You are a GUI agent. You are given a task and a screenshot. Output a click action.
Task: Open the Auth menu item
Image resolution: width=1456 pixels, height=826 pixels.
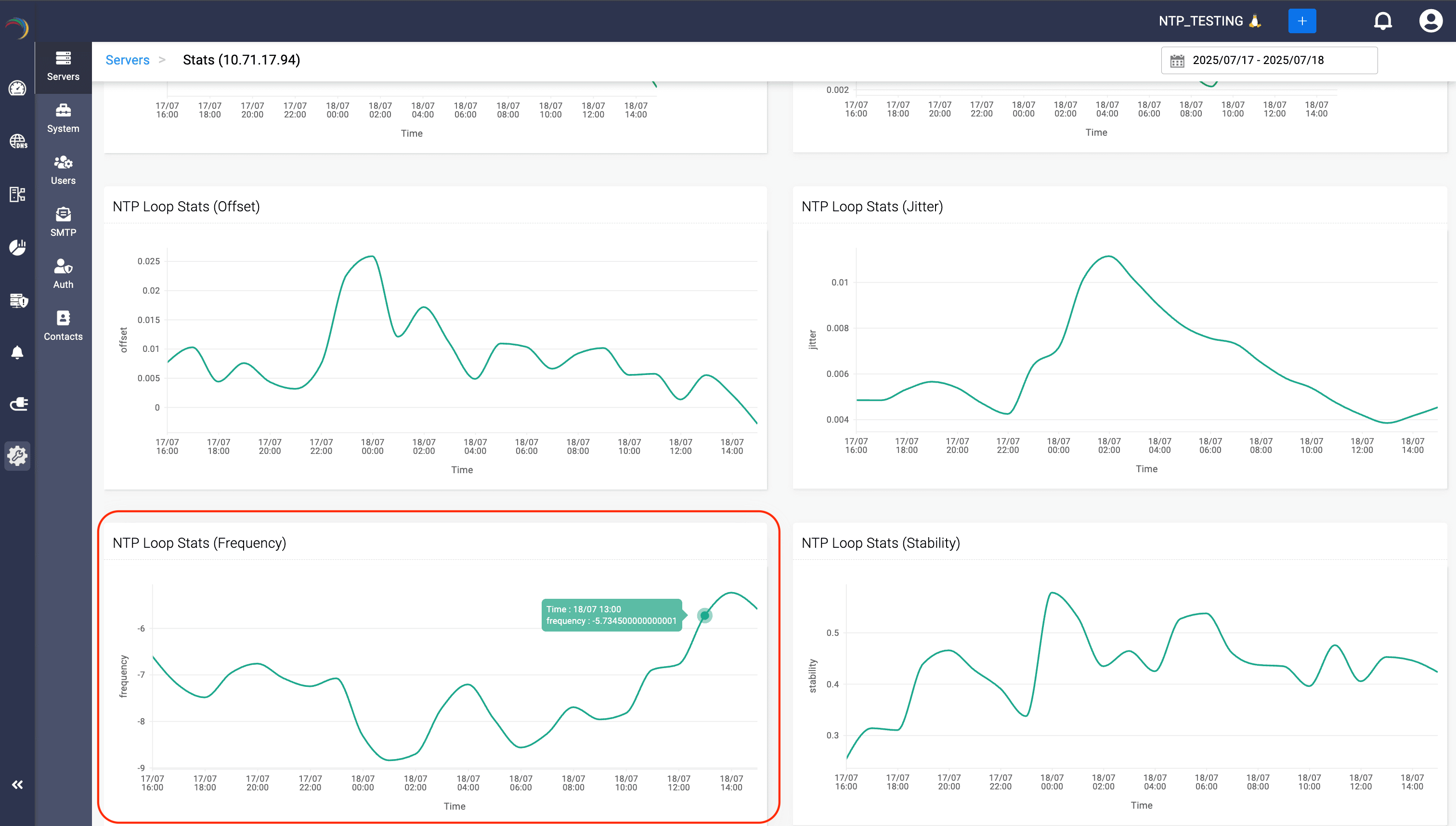[63, 274]
